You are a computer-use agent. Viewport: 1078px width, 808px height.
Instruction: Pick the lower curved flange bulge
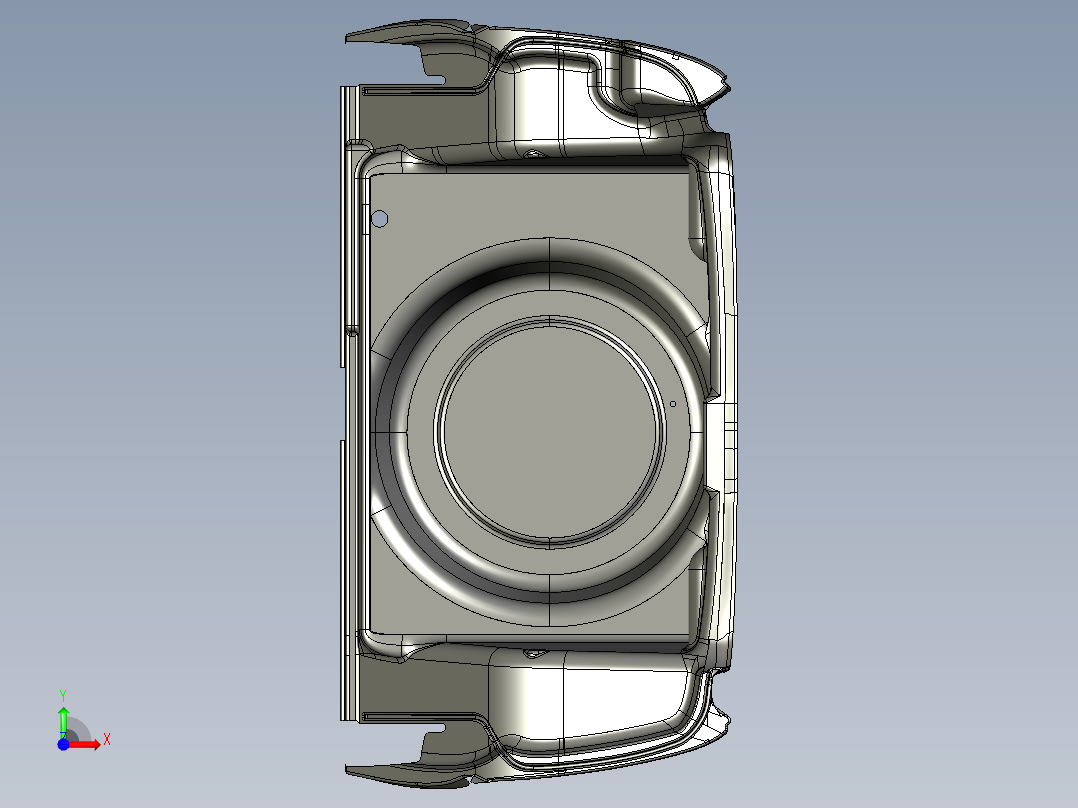coord(560,700)
